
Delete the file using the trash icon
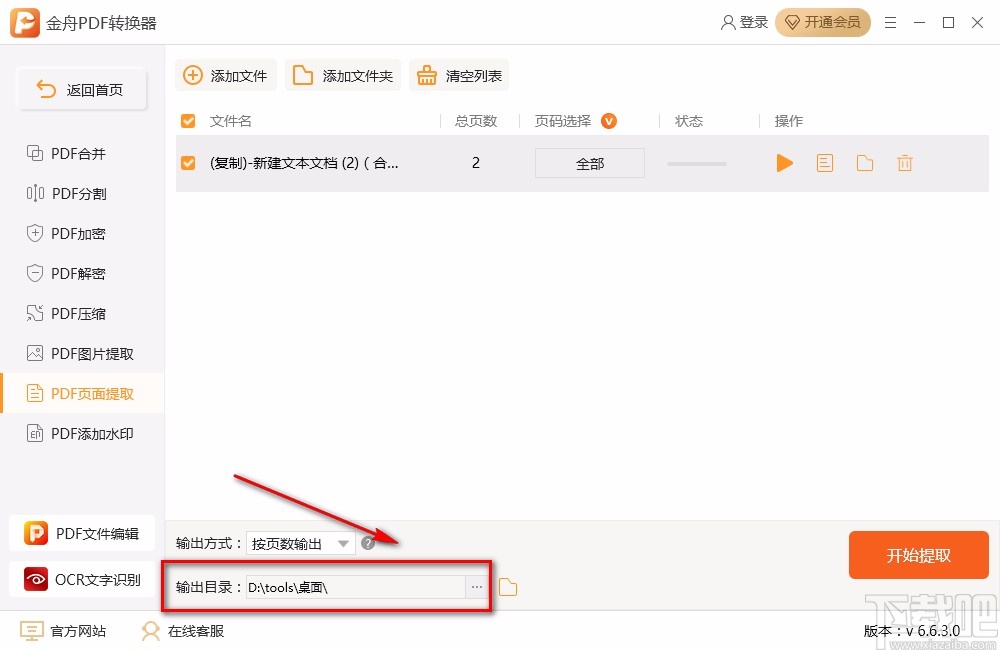point(905,163)
